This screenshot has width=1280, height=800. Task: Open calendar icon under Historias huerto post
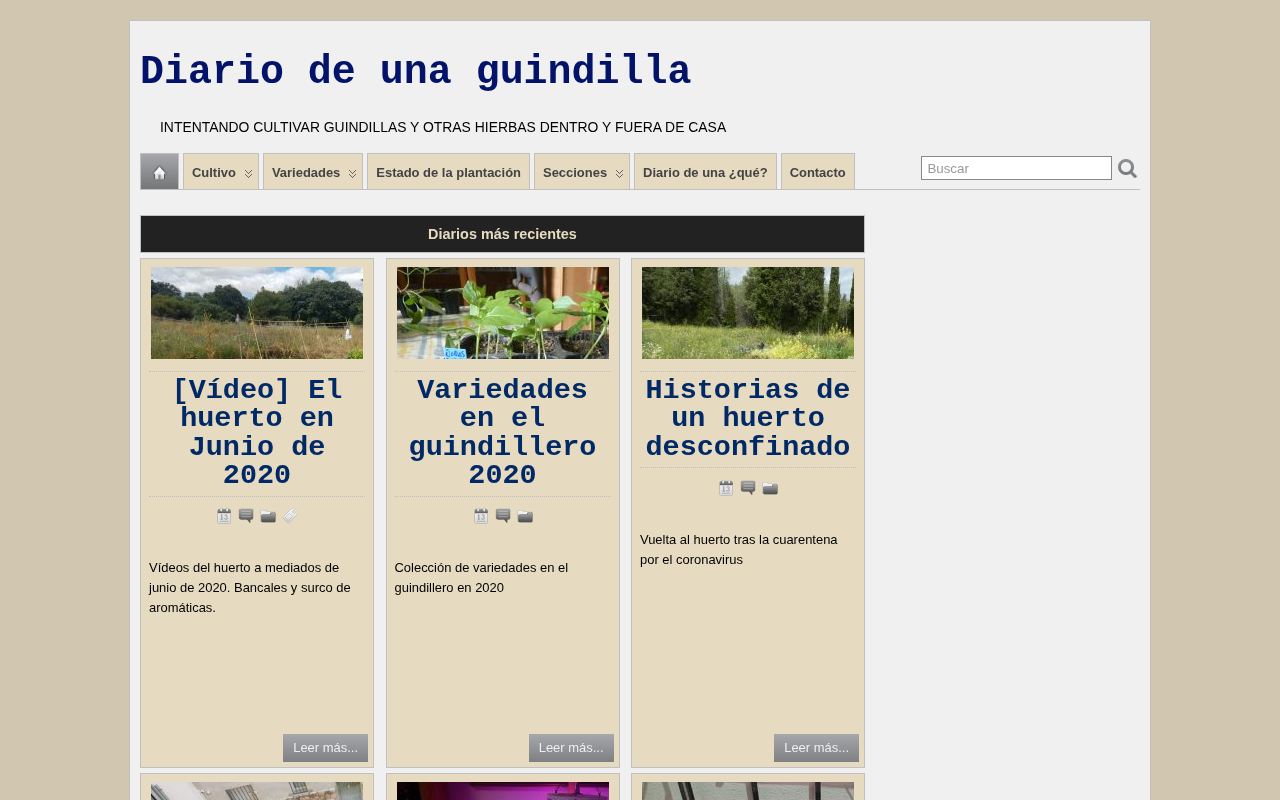pos(726,488)
